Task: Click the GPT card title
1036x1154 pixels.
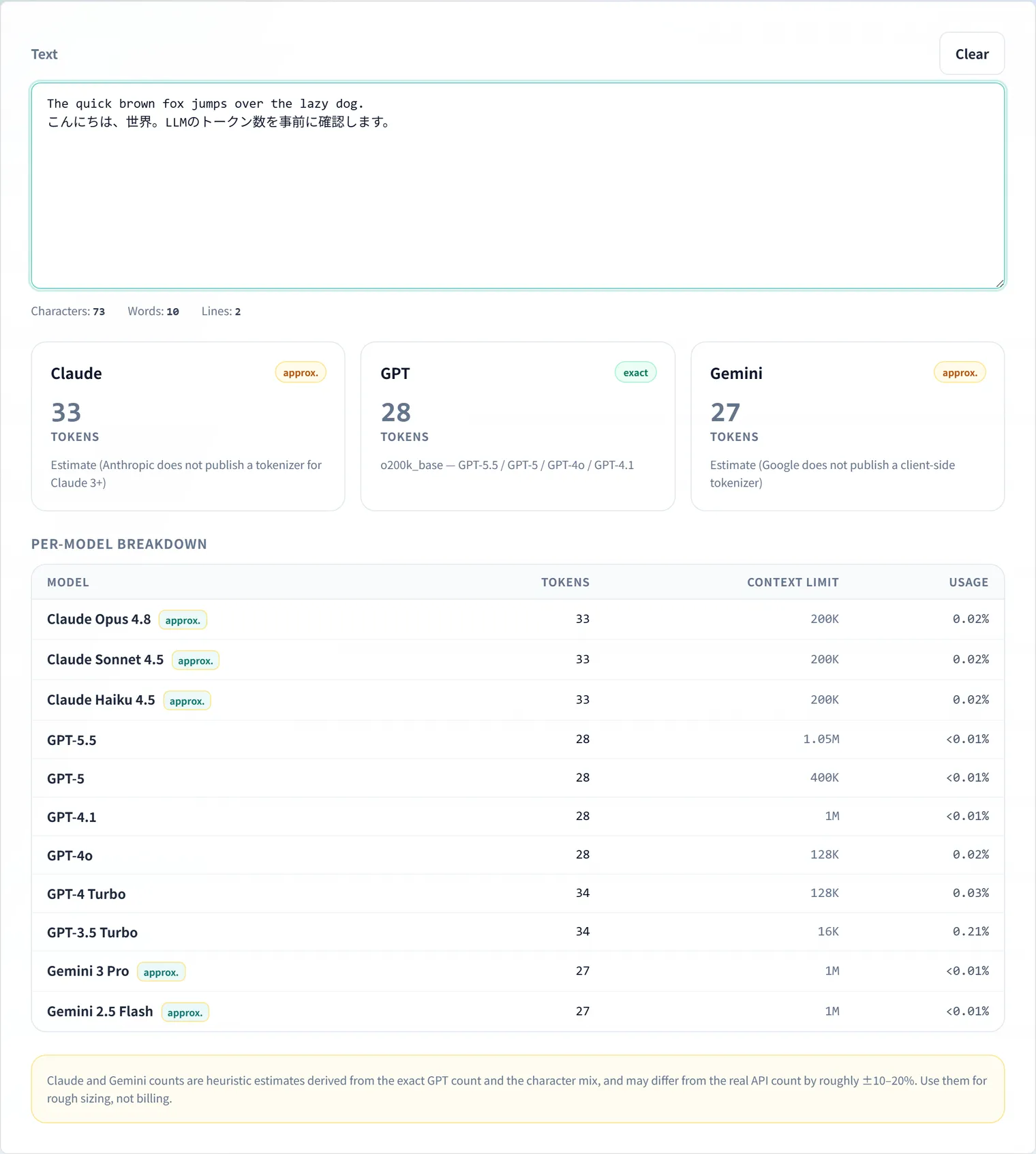Action: click(x=395, y=374)
